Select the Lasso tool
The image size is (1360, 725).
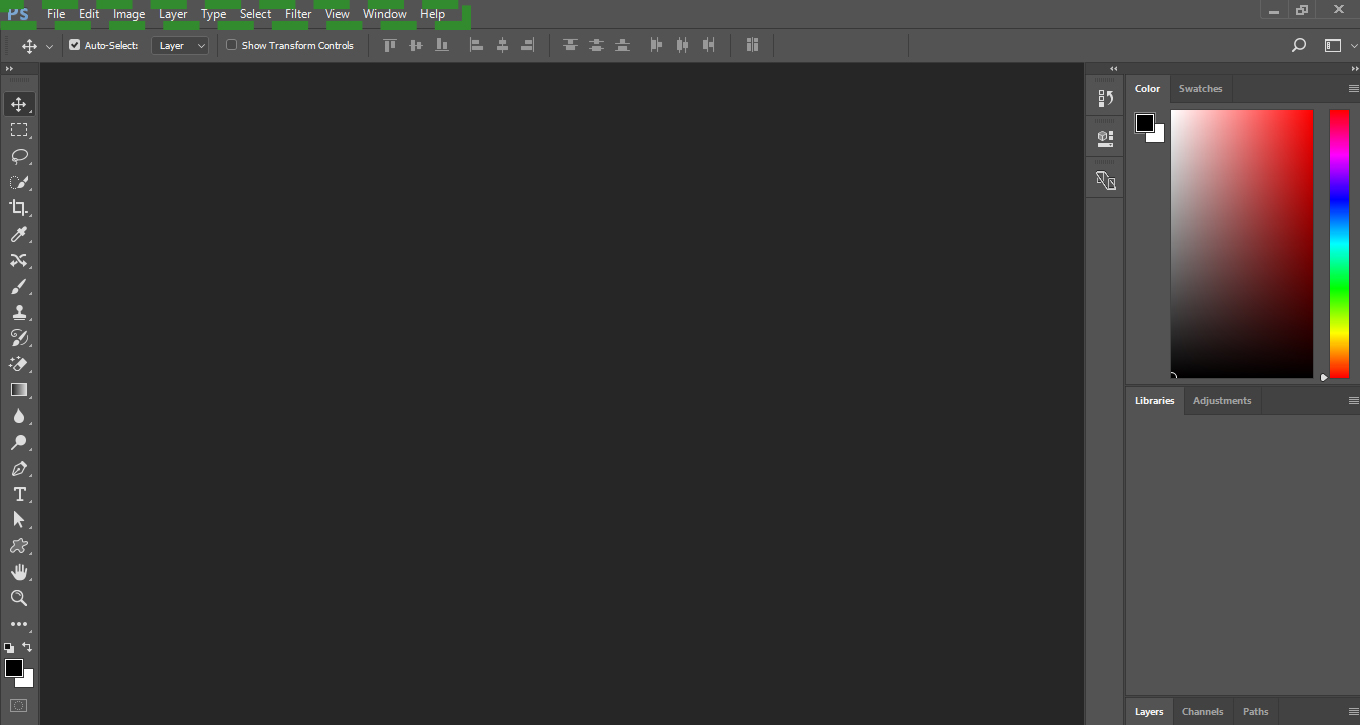coord(19,156)
